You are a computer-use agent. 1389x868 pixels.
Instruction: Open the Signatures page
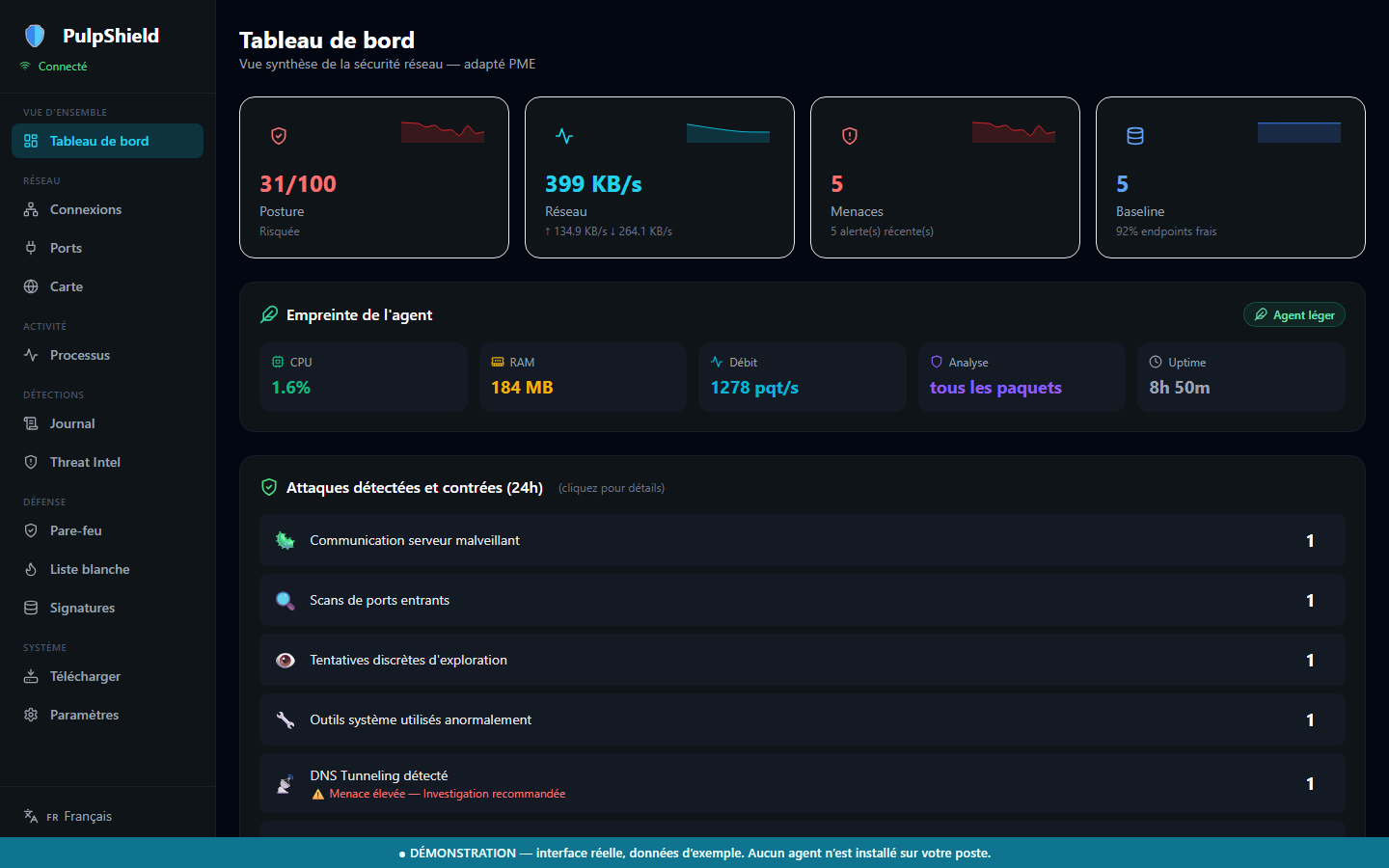coord(107,608)
